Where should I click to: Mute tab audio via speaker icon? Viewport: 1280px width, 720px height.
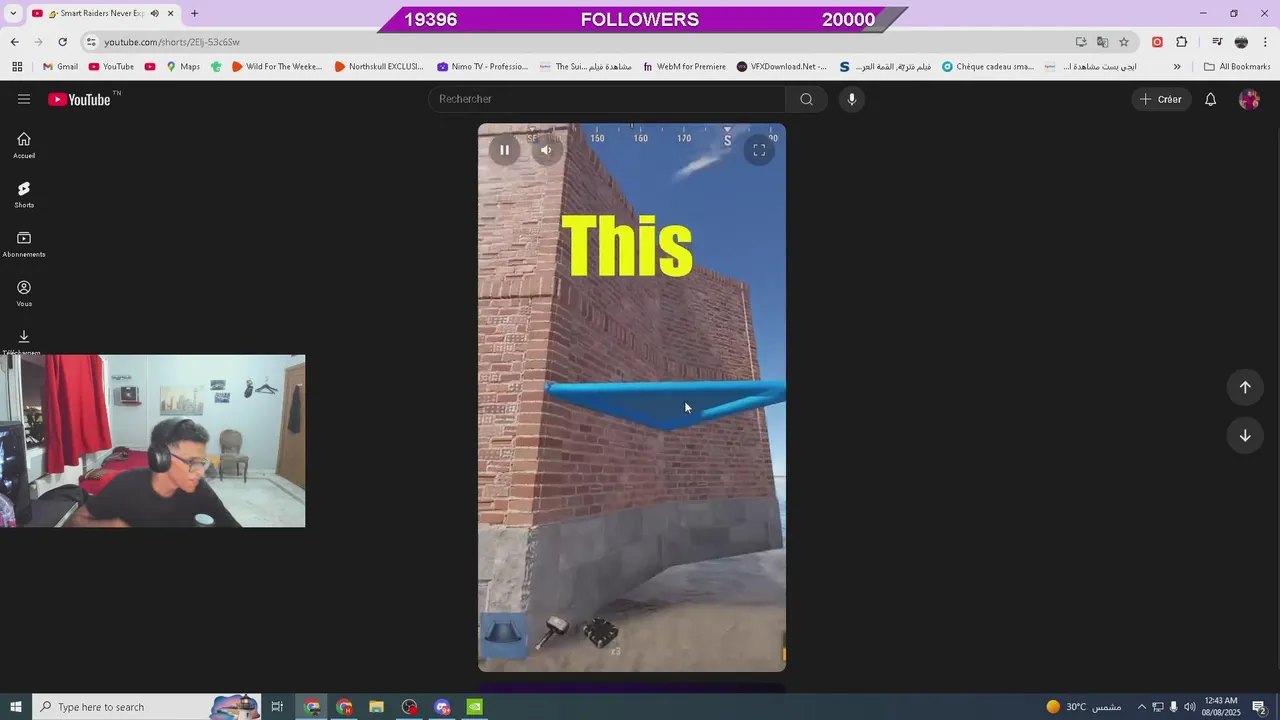pos(154,14)
